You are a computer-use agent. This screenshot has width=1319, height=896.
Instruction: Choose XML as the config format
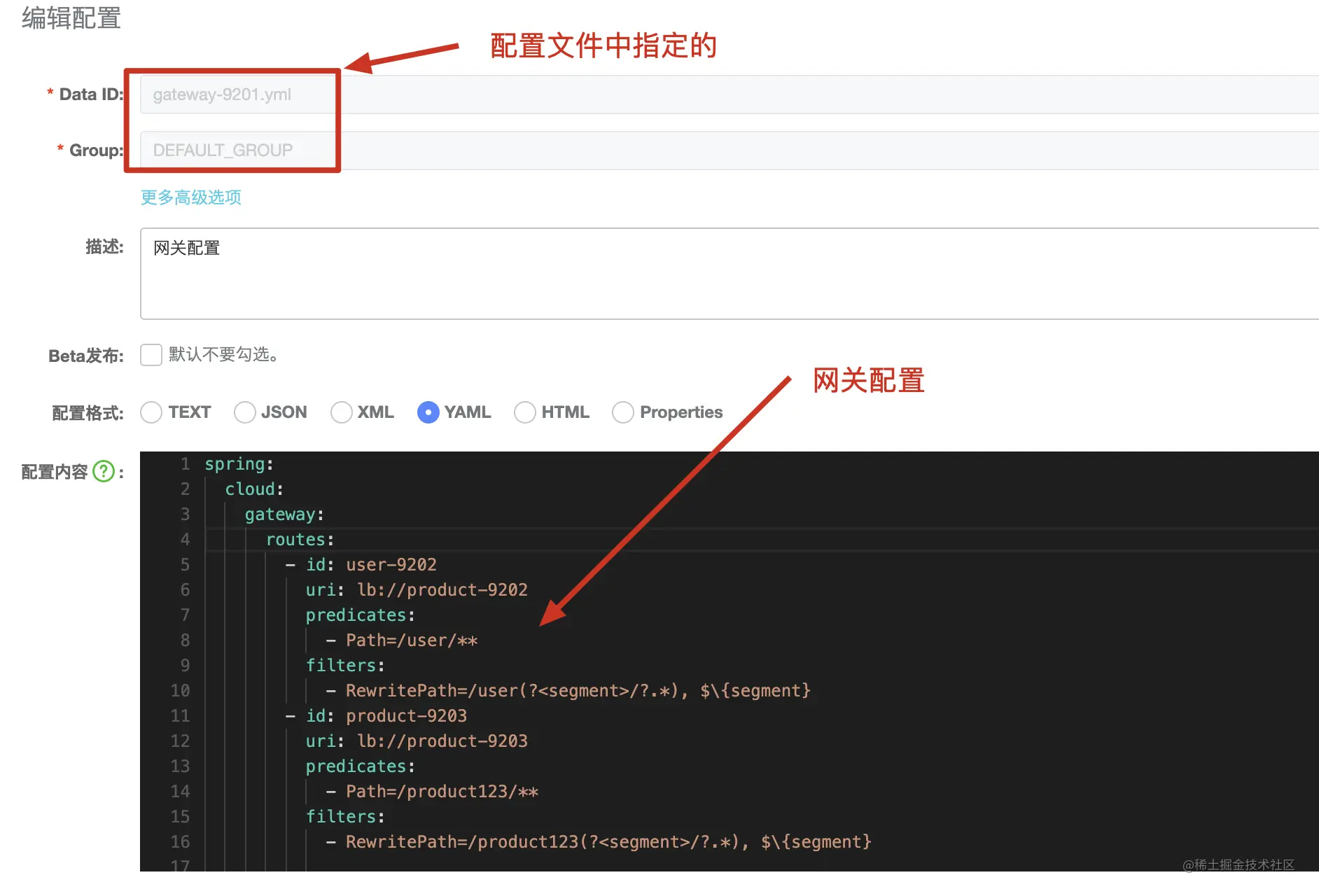342,412
